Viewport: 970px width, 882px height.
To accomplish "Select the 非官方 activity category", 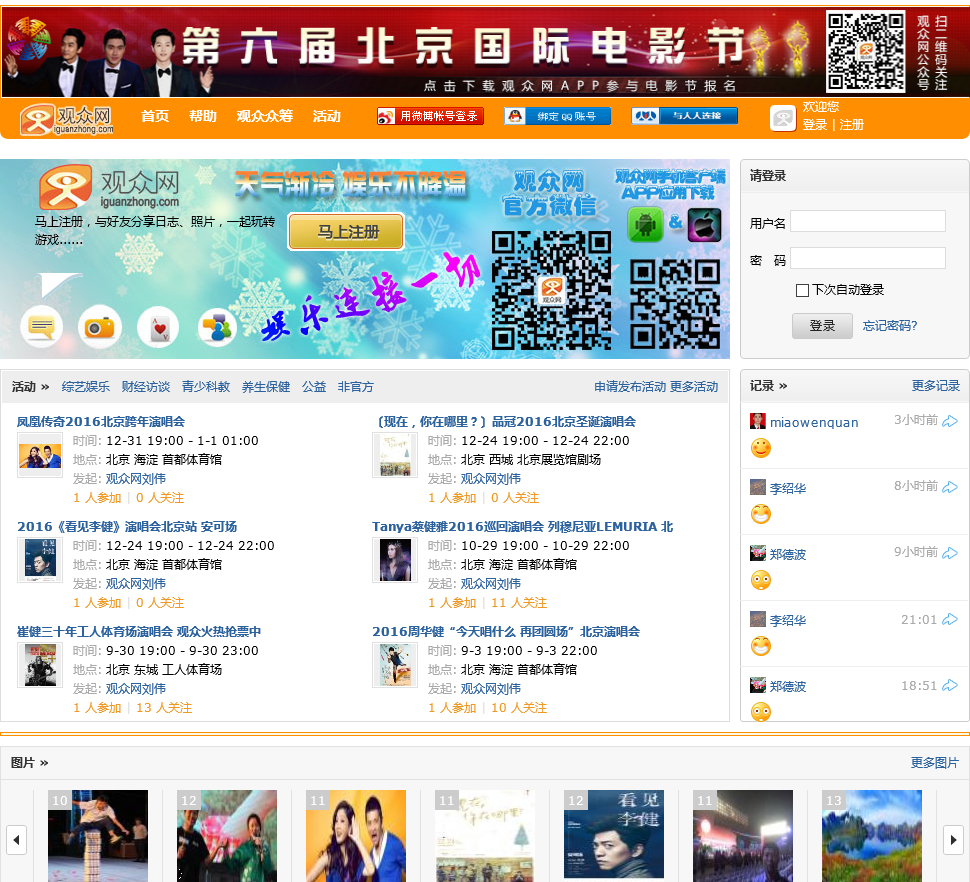I will 356,387.
